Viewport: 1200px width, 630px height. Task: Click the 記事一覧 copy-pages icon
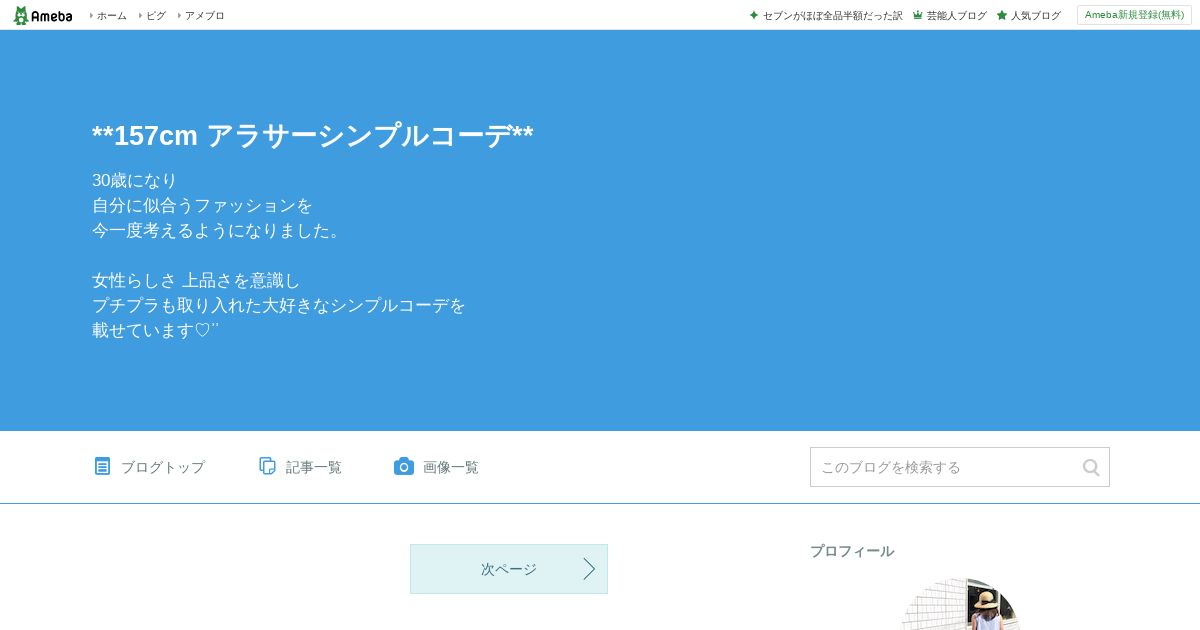point(267,466)
